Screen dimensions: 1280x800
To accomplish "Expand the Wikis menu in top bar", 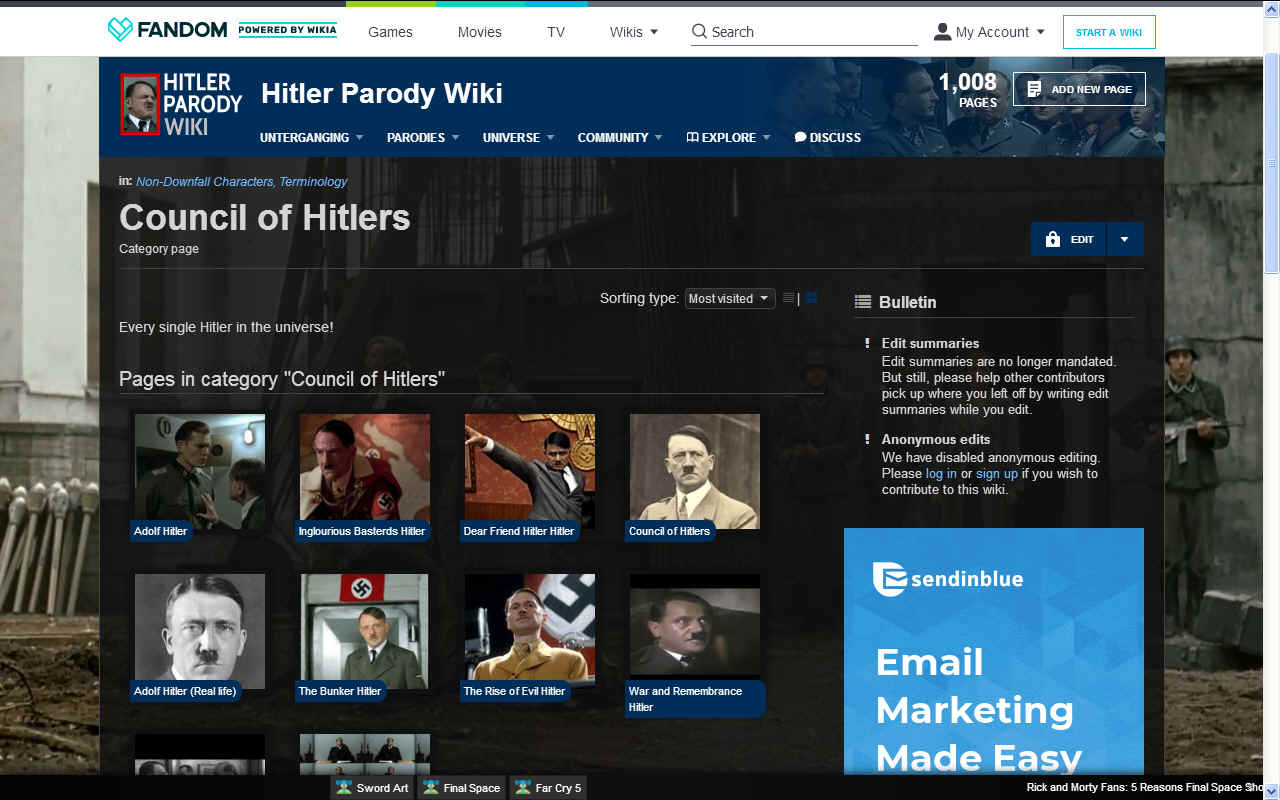I will 634,32.
